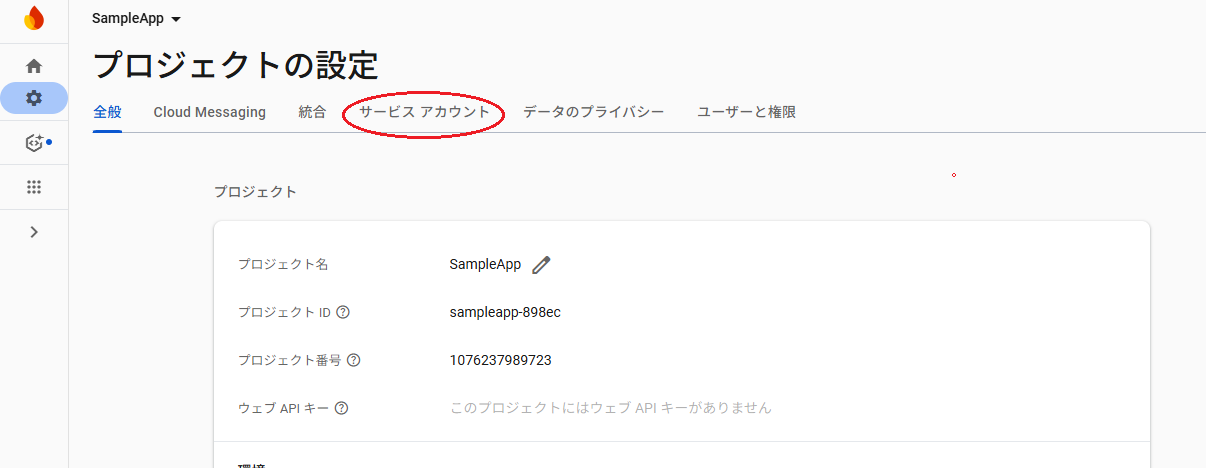Switch to the 統合 tab
1206x468 pixels.
312,112
